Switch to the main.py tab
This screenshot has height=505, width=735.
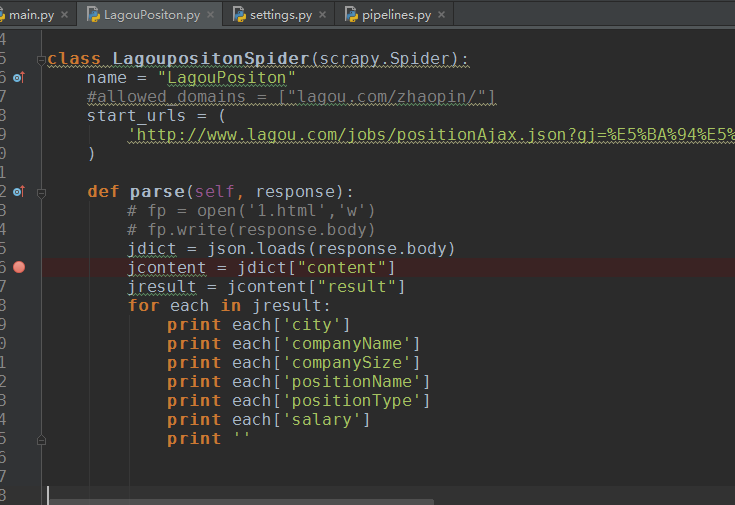pyautogui.click(x=31, y=15)
